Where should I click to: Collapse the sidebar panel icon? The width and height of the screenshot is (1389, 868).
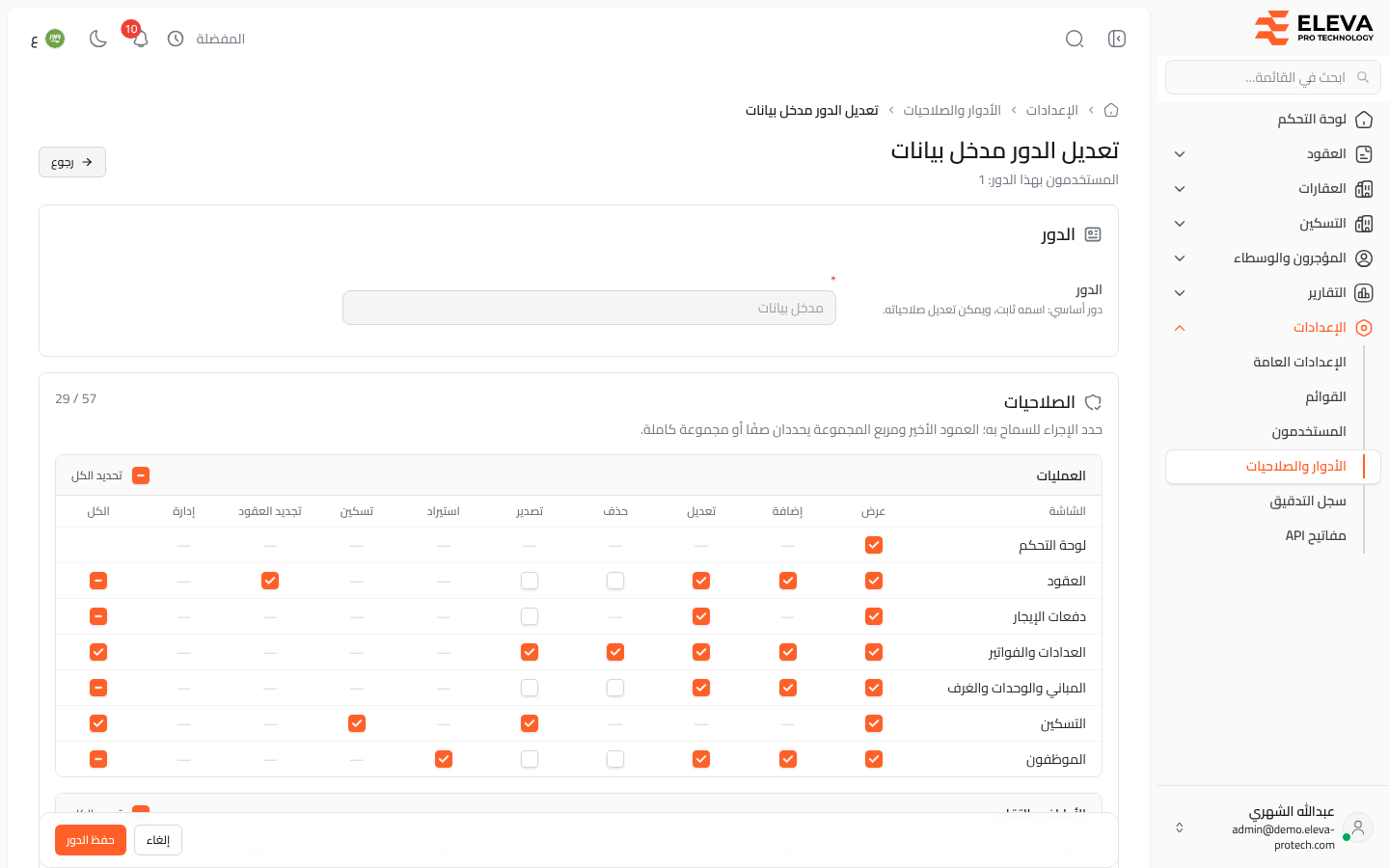tap(1117, 39)
